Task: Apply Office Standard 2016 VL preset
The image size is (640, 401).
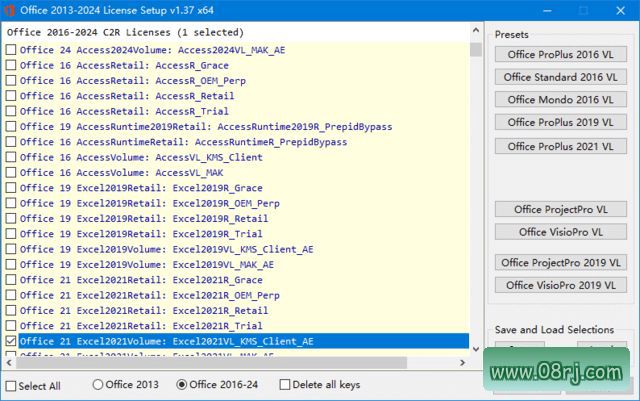Action: pyautogui.click(x=561, y=77)
